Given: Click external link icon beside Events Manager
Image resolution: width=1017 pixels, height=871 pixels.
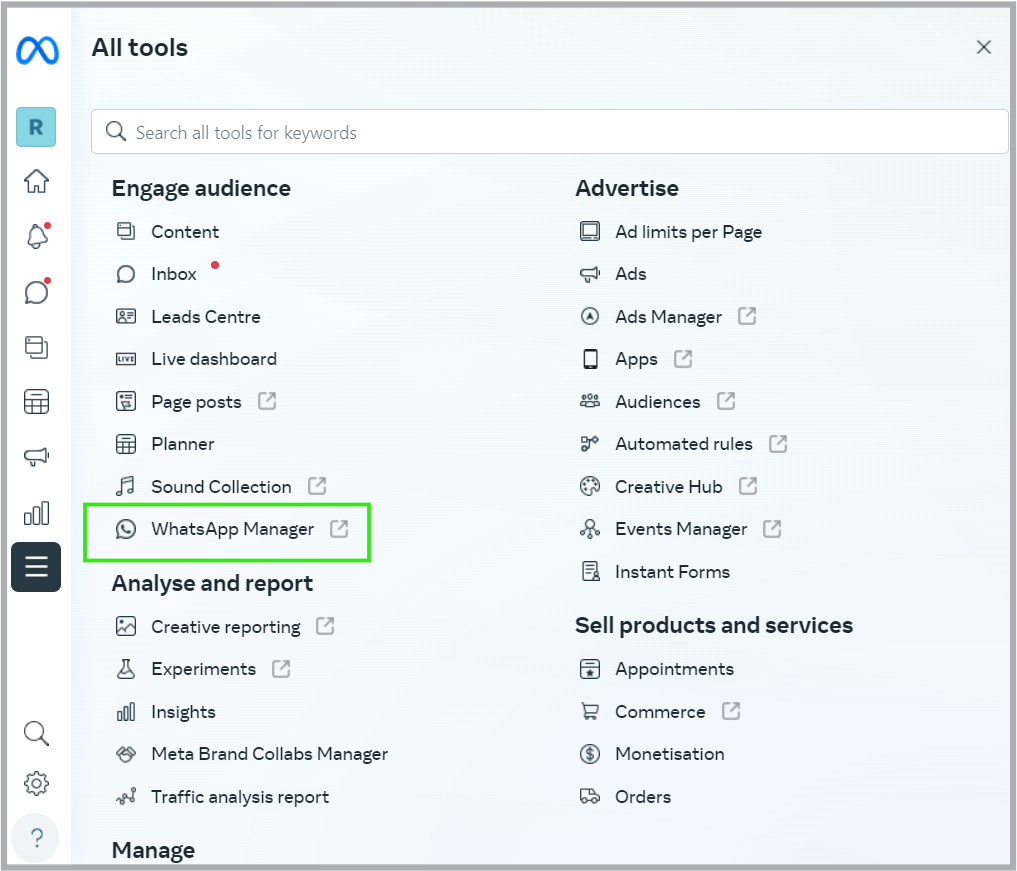Looking at the screenshot, I should tap(772, 529).
